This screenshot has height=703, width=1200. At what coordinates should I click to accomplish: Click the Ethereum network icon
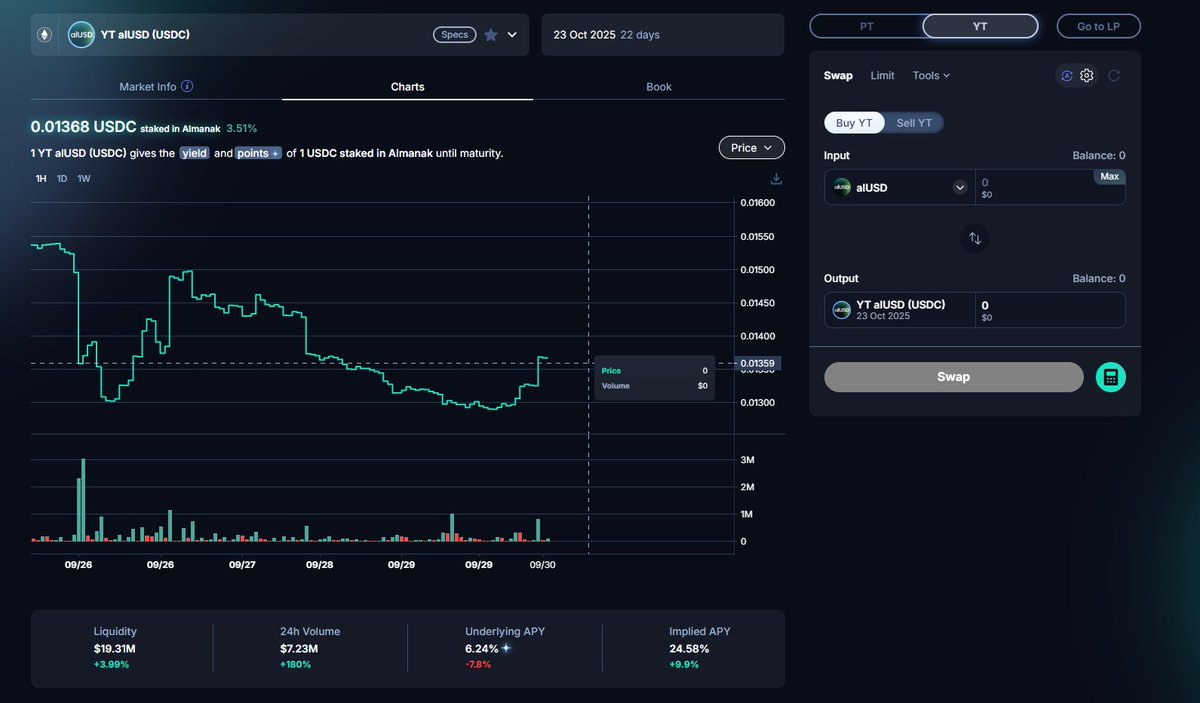pos(44,35)
